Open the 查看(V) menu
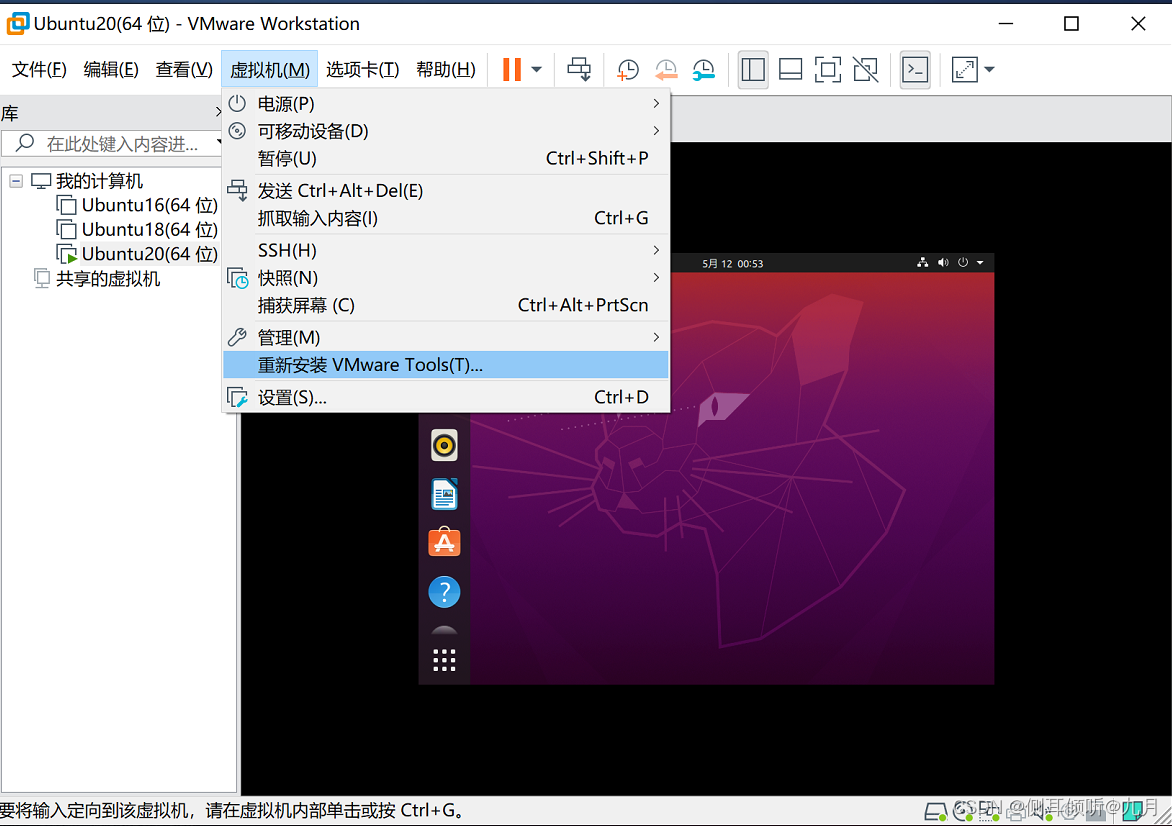1172x826 pixels. click(184, 70)
